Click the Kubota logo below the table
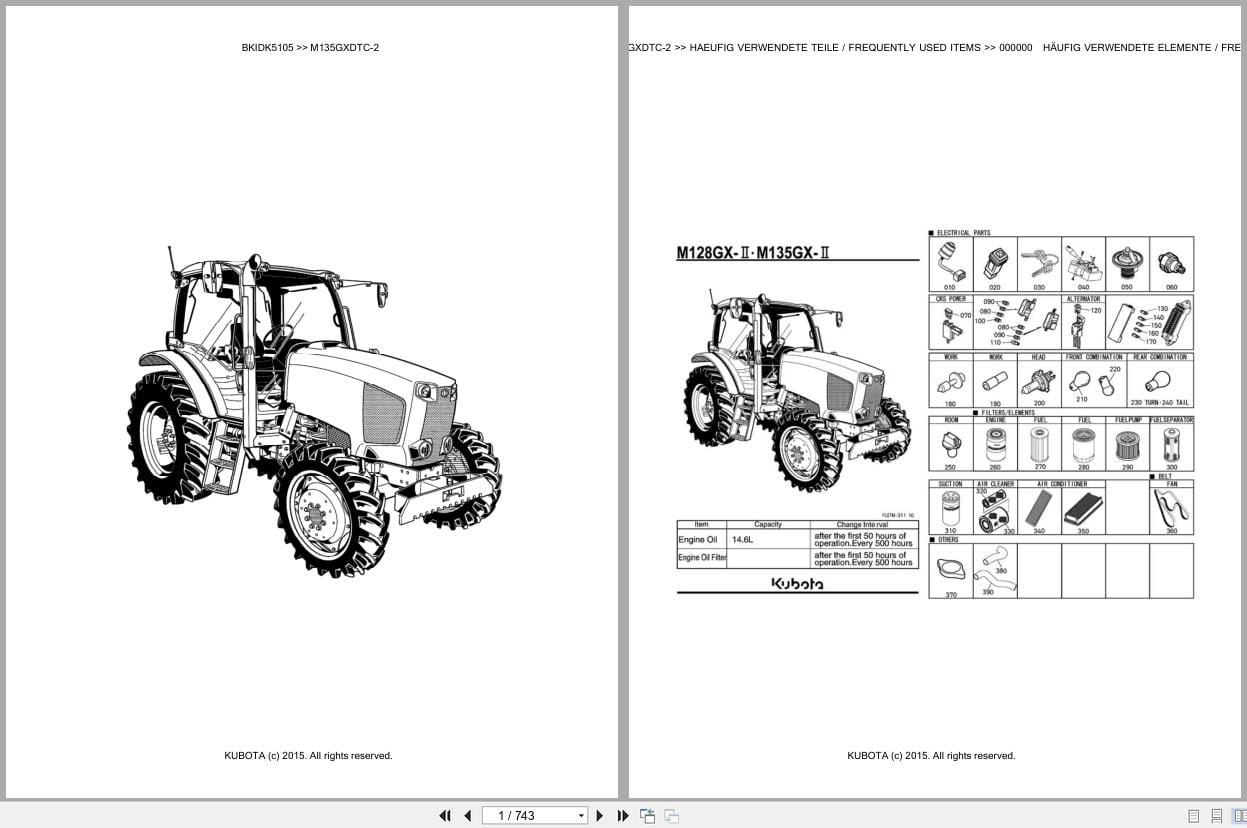Screen dimensions: 1247x828 (x=797, y=584)
